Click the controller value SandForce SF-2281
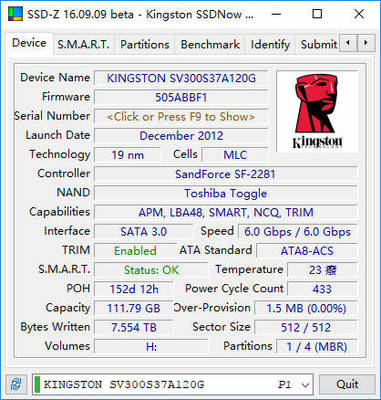 click(226, 174)
